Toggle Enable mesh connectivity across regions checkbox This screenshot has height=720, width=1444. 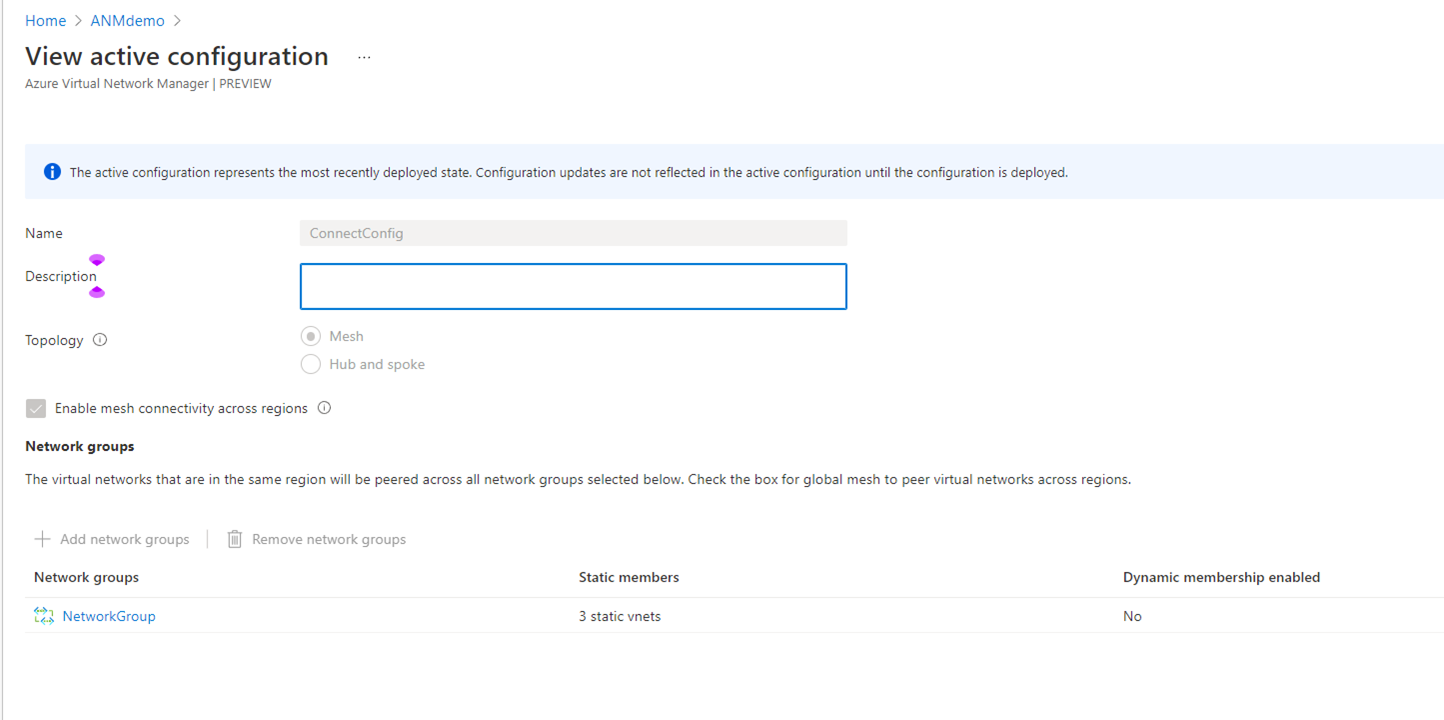point(36,409)
